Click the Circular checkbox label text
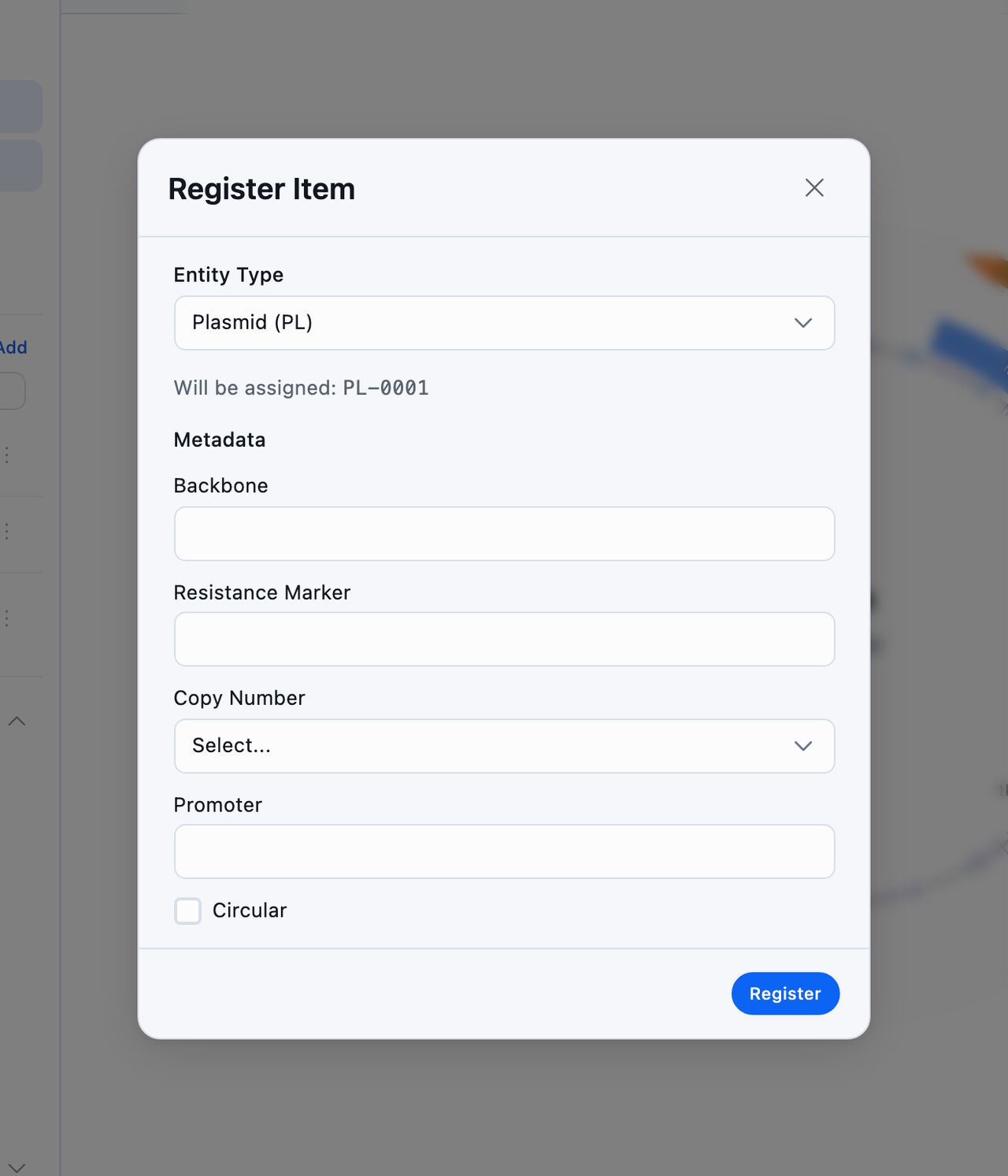1008x1176 pixels. tap(250, 911)
